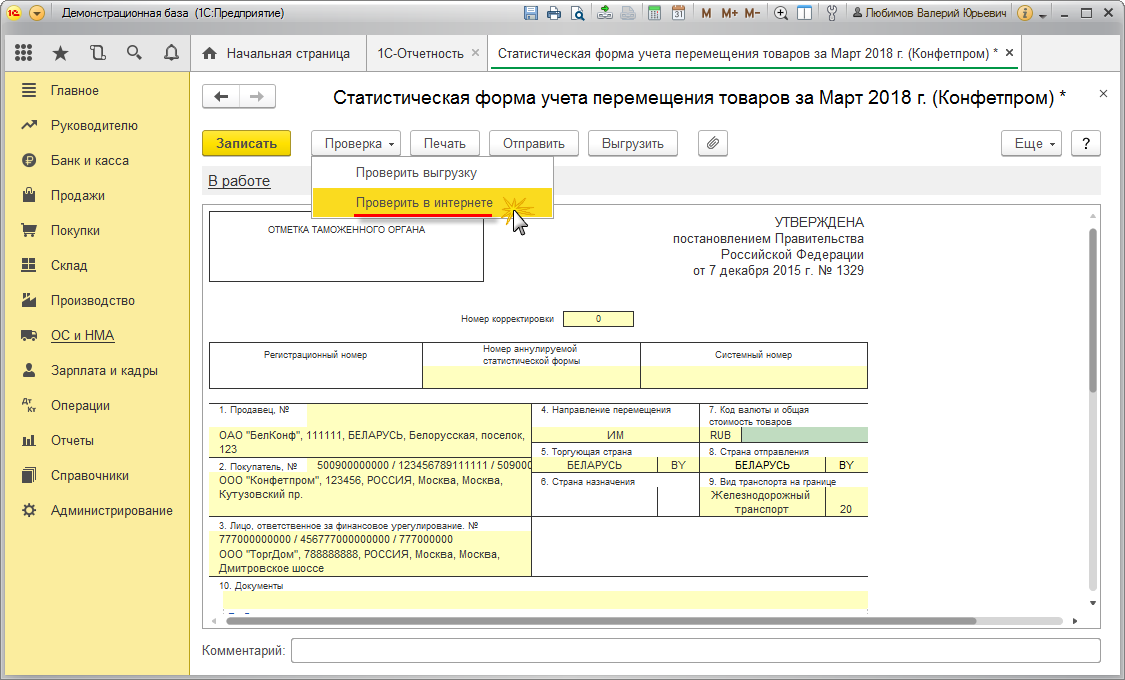This screenshot has width=1125, height=680.
Task: Save with the floppy disk icon in title bar
Action: 531,13
